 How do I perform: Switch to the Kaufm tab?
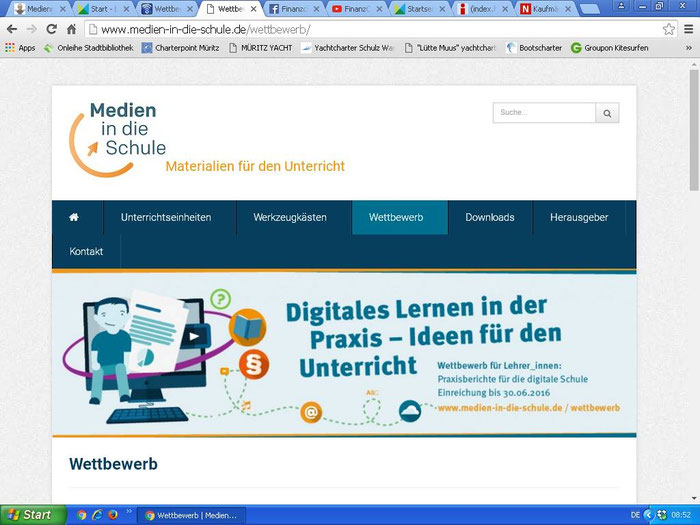point(546,9)
